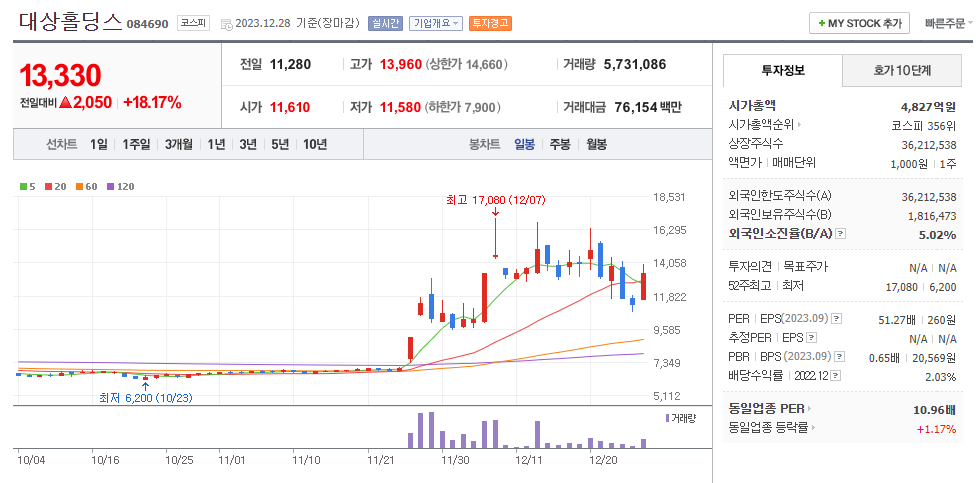Click the 최고 17,080 (12/07) chart marker

tap(495, 200)
